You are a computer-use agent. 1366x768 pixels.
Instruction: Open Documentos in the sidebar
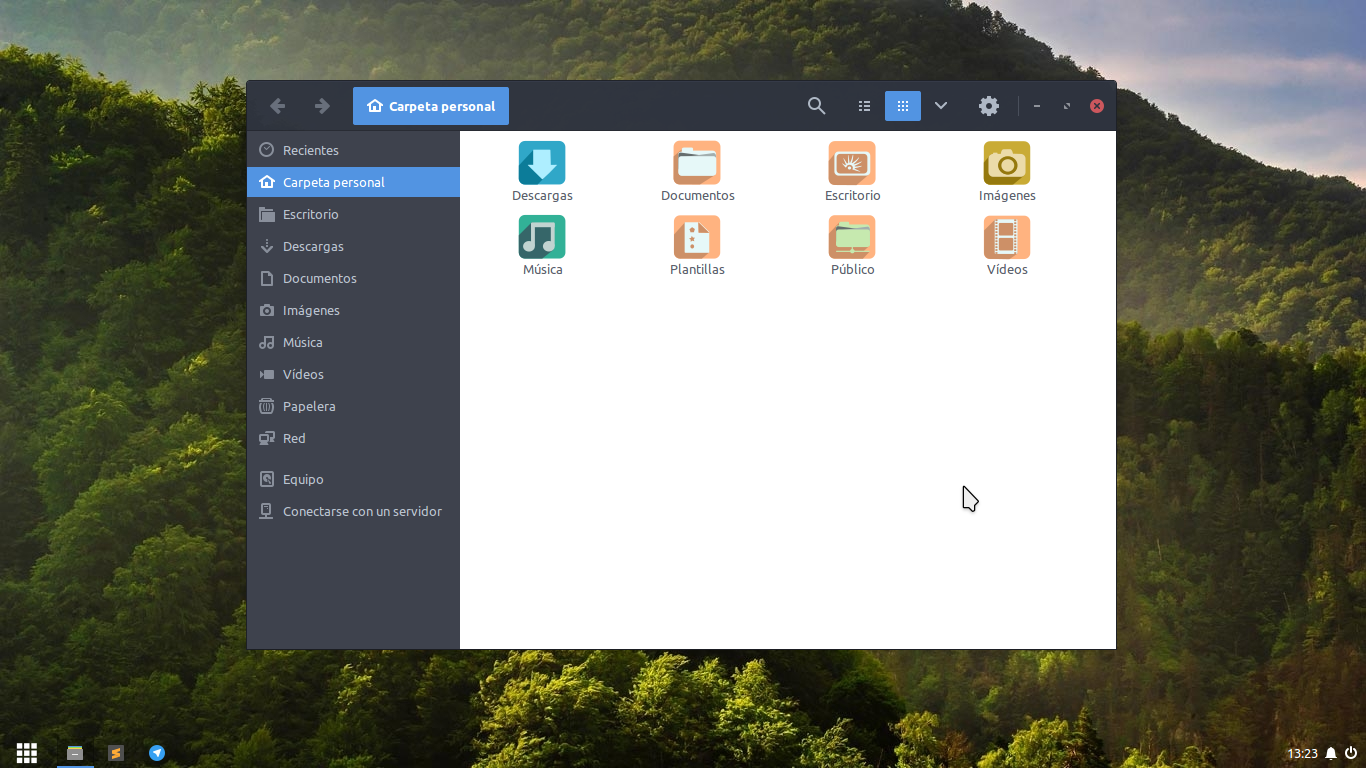point(353,278)
